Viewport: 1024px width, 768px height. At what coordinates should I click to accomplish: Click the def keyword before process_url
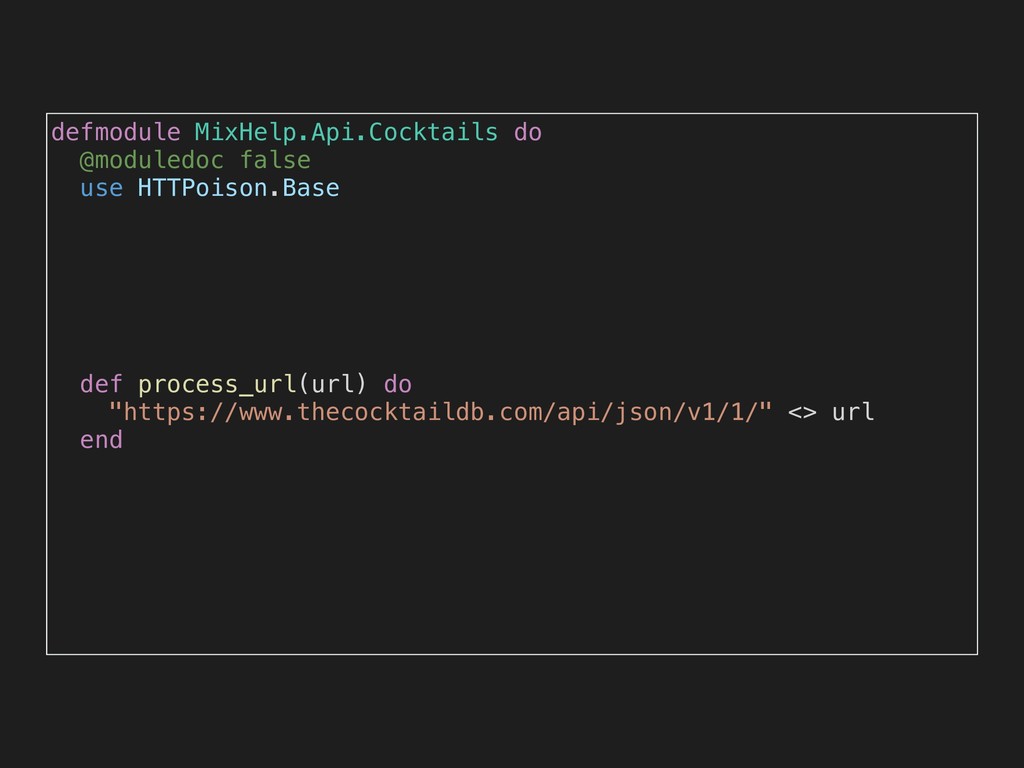101,384
